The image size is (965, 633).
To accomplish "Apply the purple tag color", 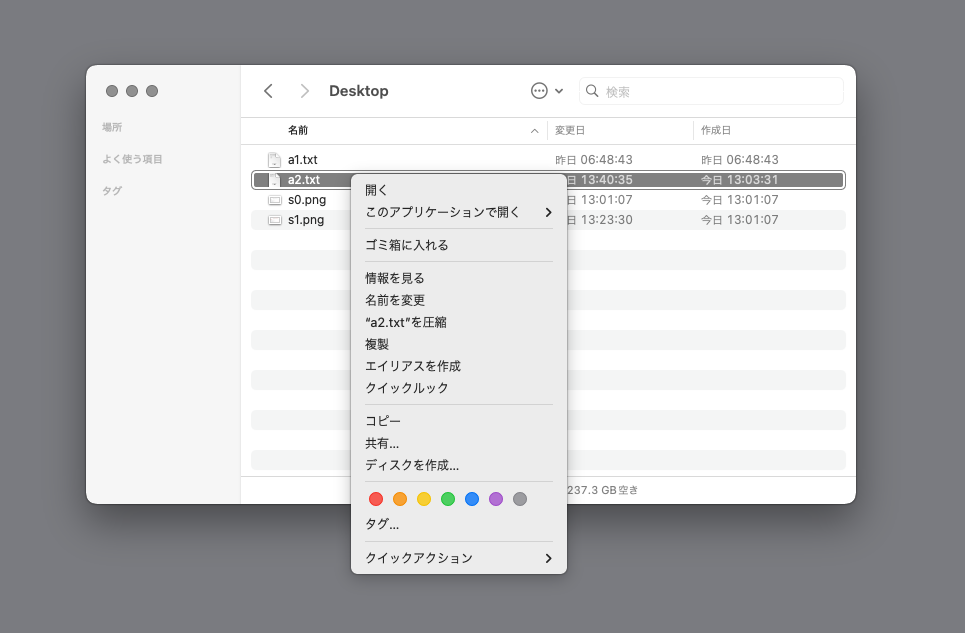I will [496, 499].
